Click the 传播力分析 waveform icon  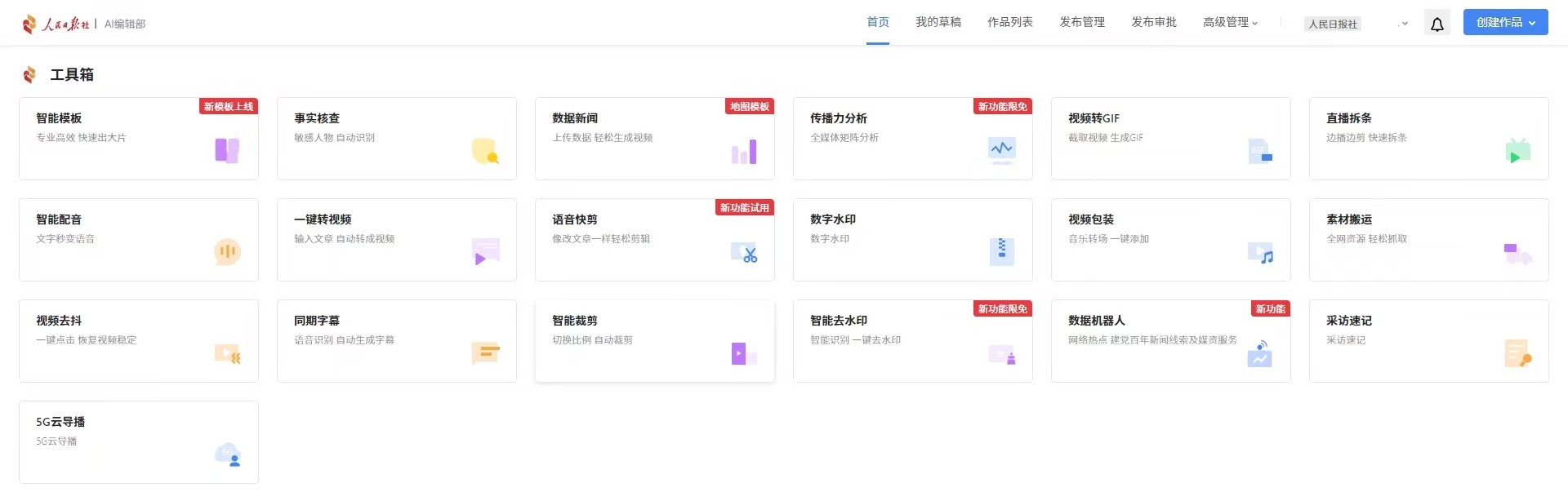[x=1001, y=149]
